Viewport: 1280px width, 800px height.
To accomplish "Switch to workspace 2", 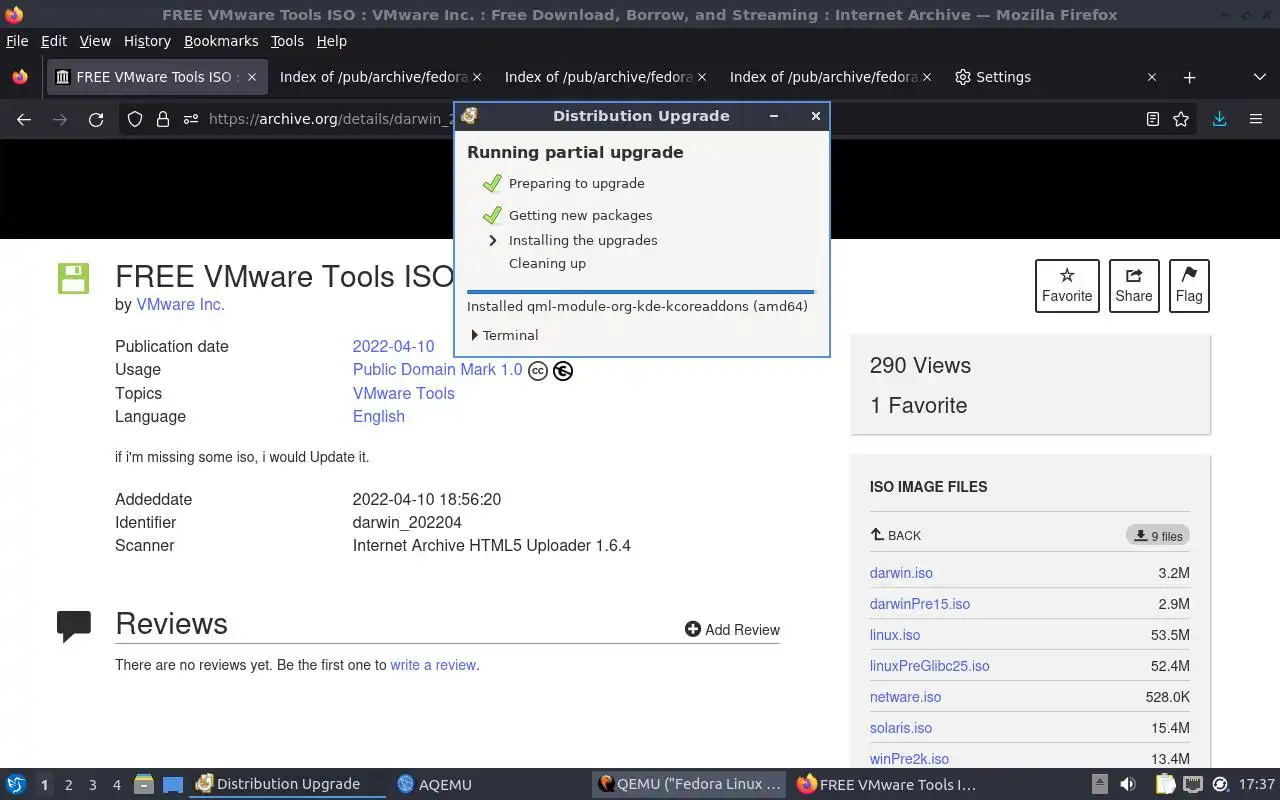I will pyautogui.click(x=68, y=785).
